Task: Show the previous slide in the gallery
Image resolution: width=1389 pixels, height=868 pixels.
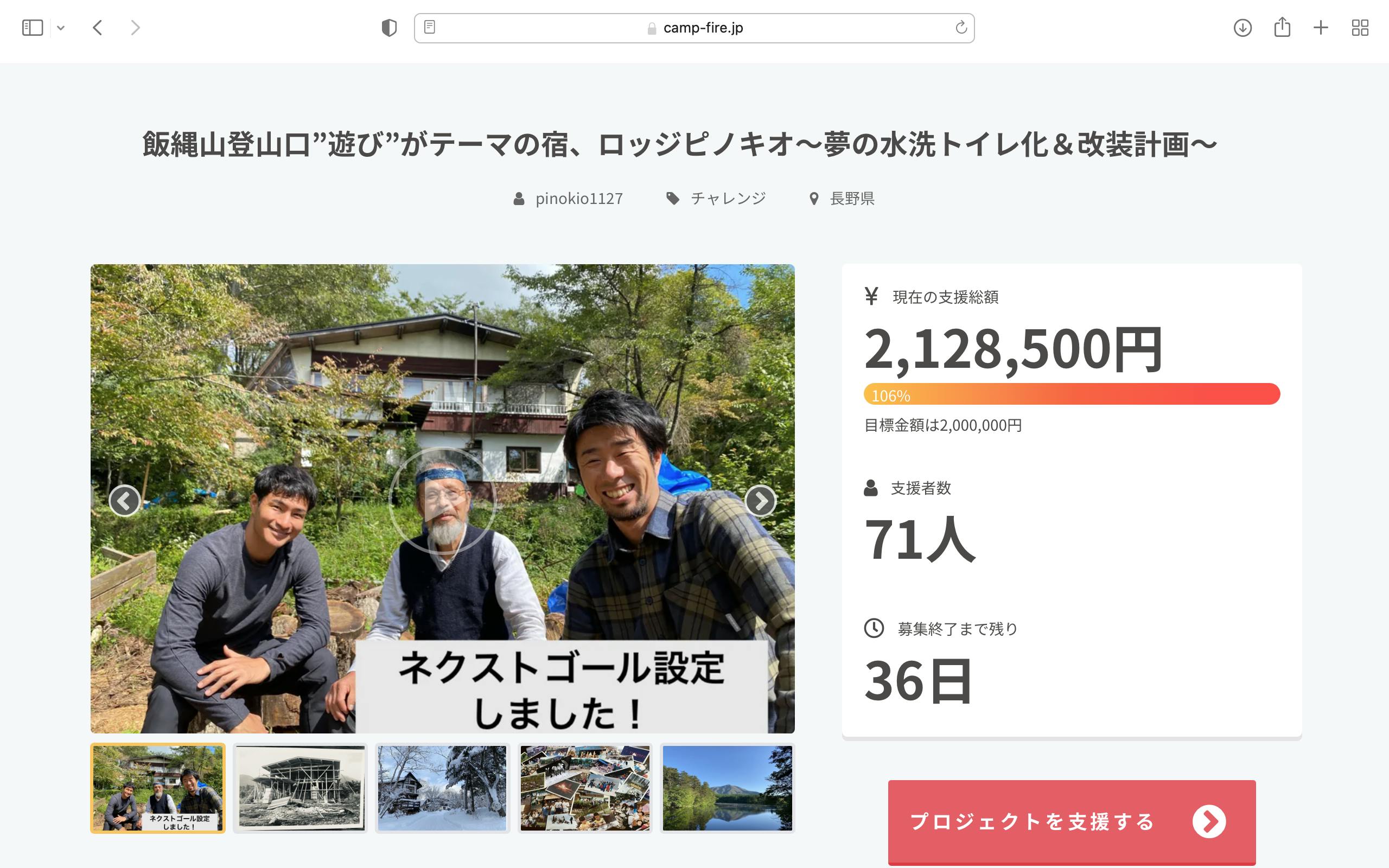Action: (x=125, y=501)
